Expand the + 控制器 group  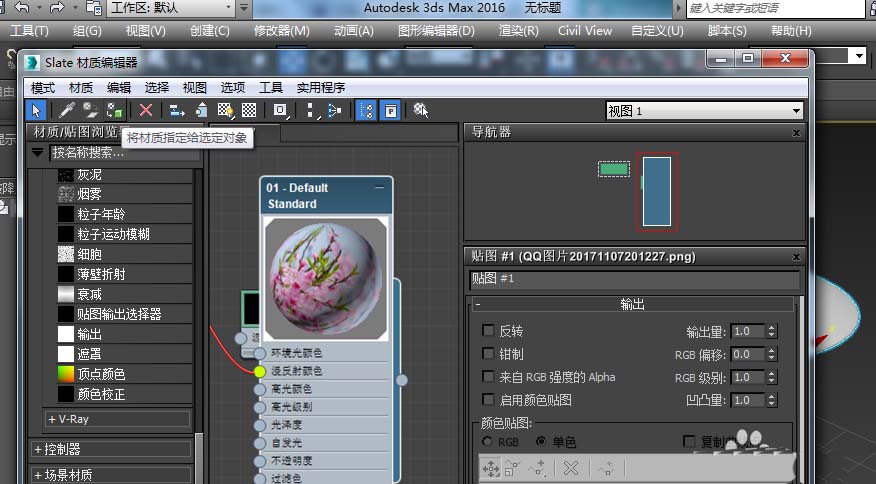pyautogui.click(x=112, y=449)
